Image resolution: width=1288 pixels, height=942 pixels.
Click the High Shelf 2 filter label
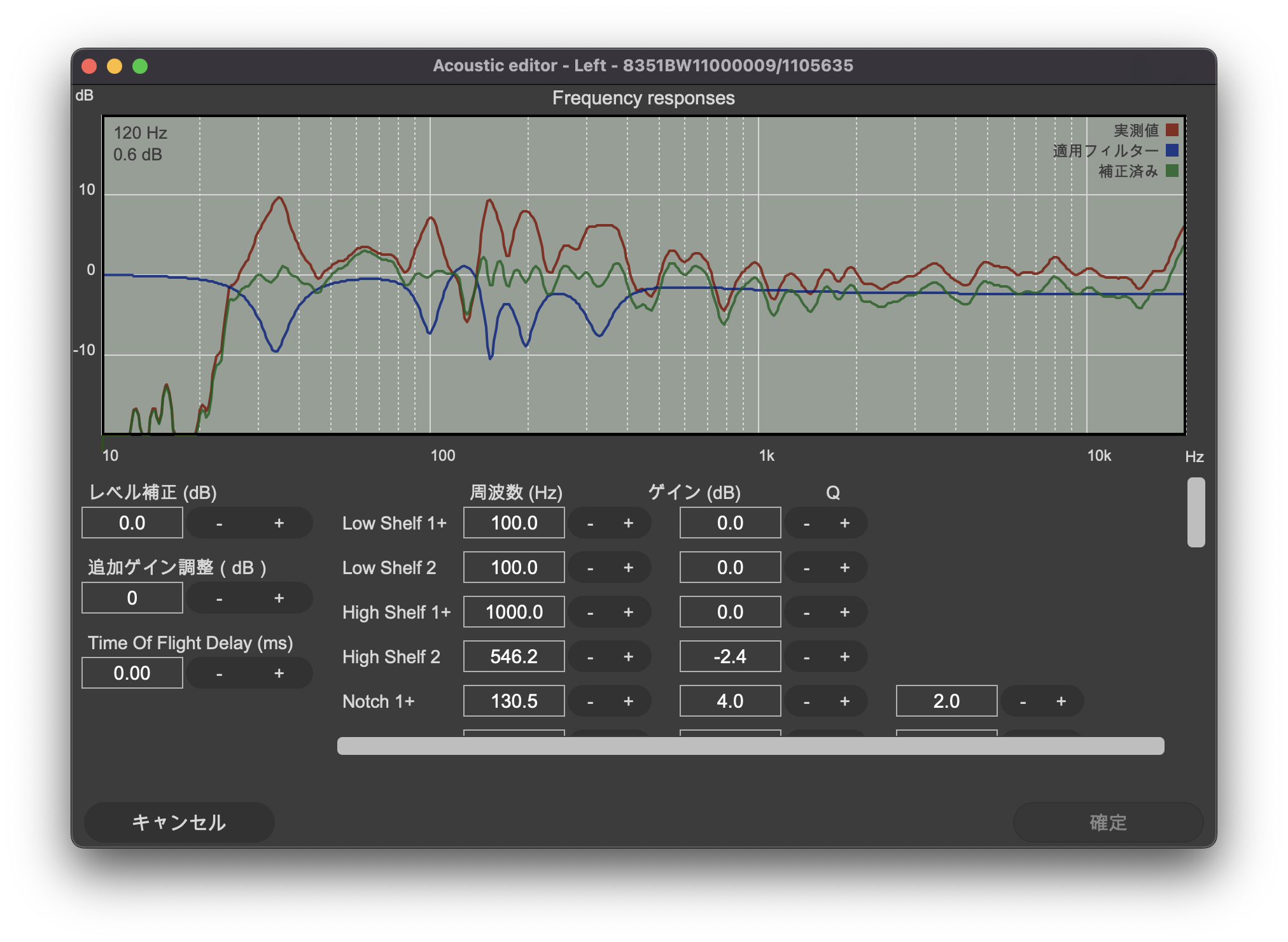(391, 657)
